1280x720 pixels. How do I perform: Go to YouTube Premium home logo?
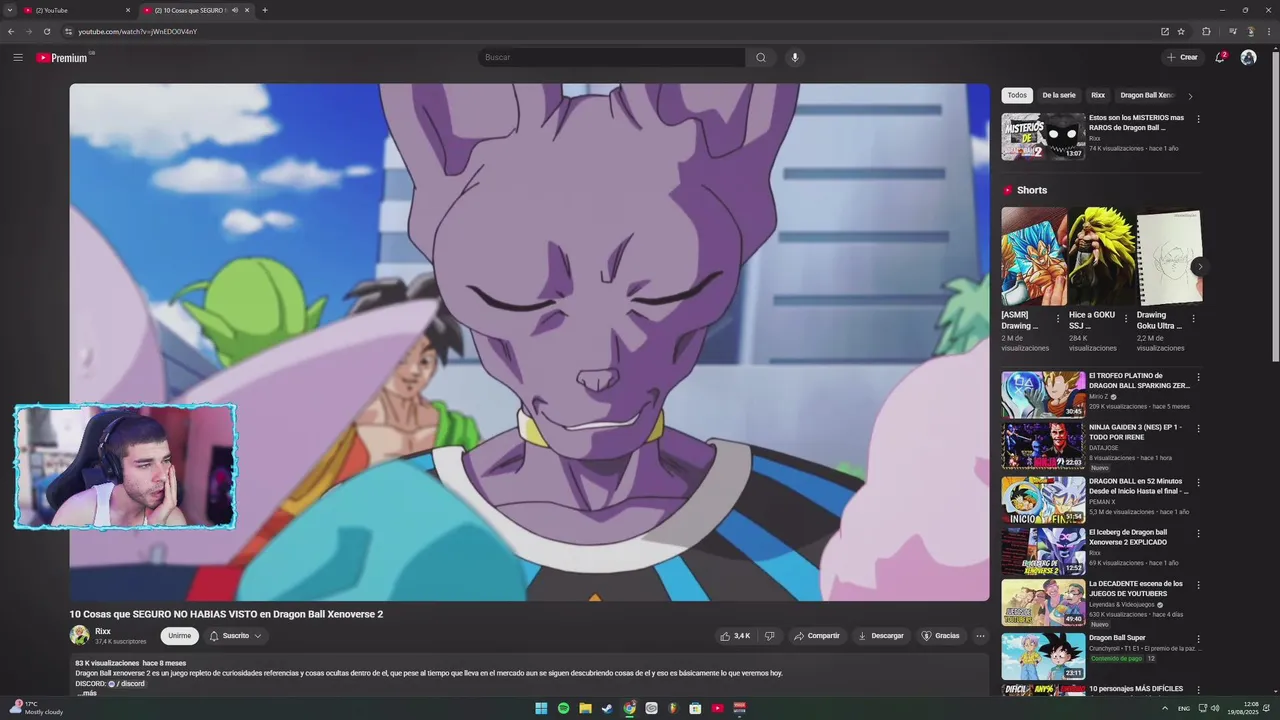[x=63, y=58]
